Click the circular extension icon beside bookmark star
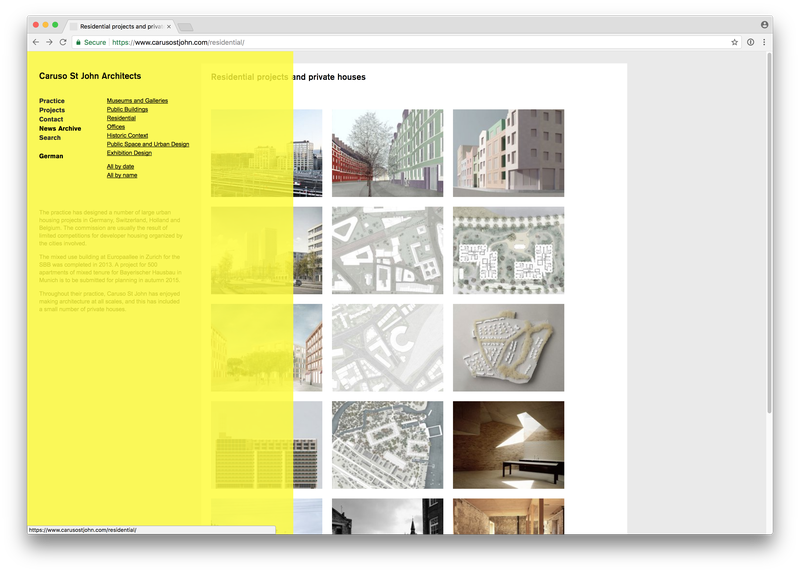800x573 pixels. (751, 42)
